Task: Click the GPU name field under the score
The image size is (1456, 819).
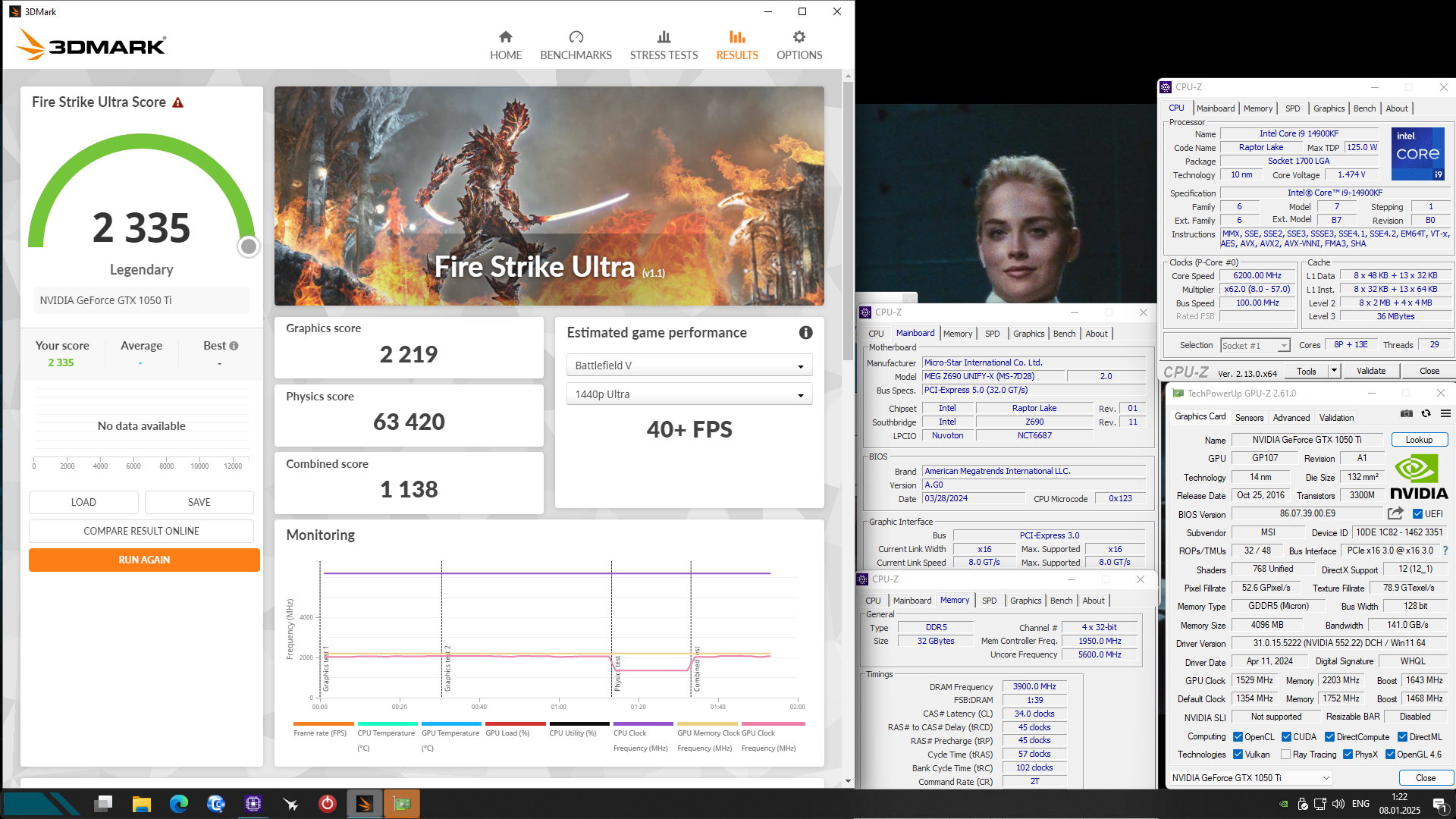Action: [141, 300]
